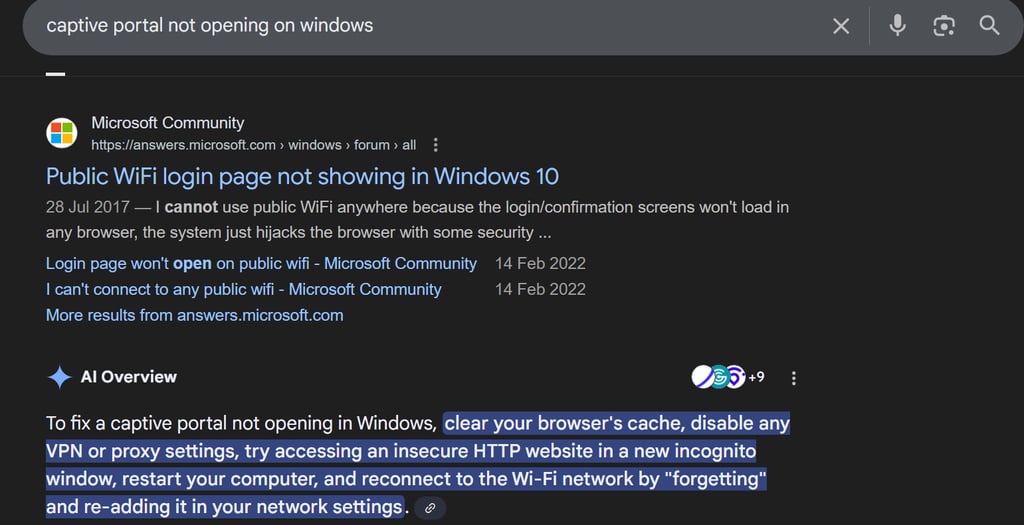The height and width of the screenshot is (525, 1024).
Task: Click the Microsoft Community site name
Action: pyautogui.click(x=168, y=123)
